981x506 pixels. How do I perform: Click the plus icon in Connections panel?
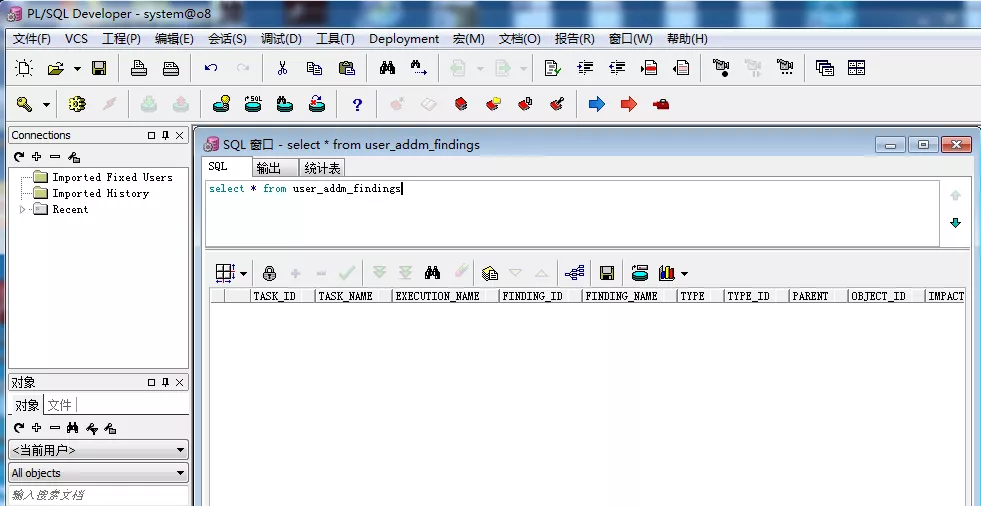click(x=36, y=157)
